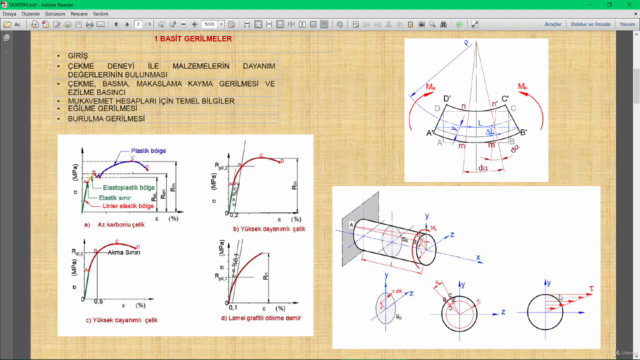Viewport: 640px width, 360px height.
Task: Click the rotate view icon
Action: pos(340,24)
